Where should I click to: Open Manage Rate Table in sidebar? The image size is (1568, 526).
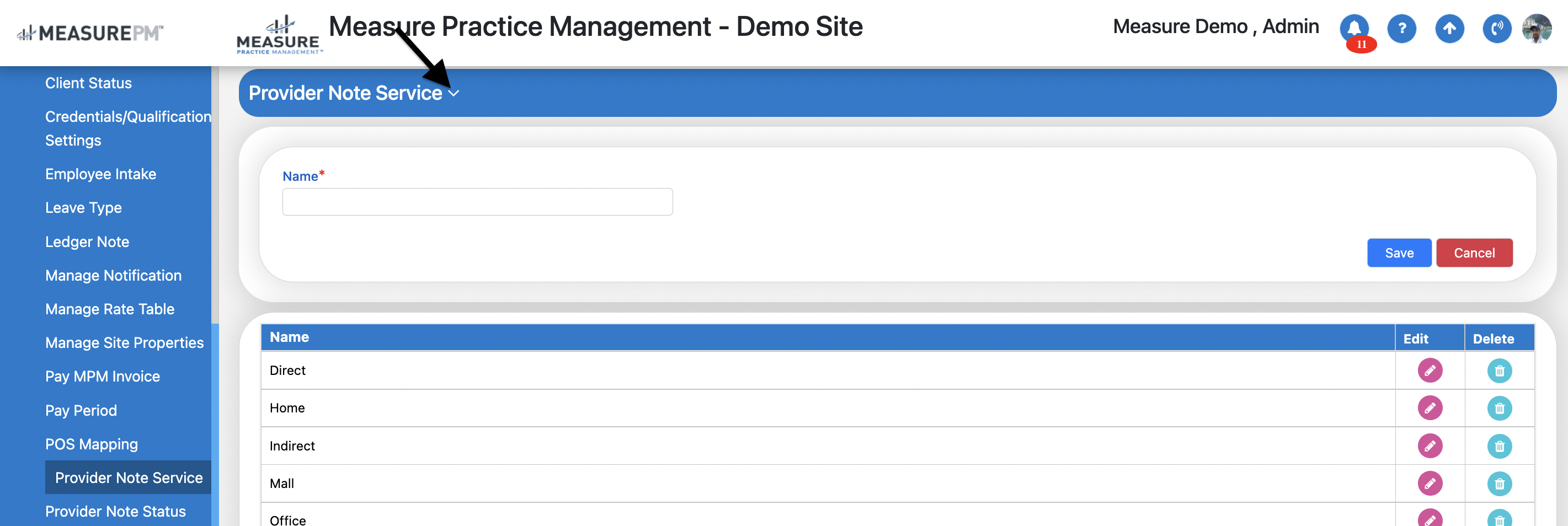pos(110,309)
